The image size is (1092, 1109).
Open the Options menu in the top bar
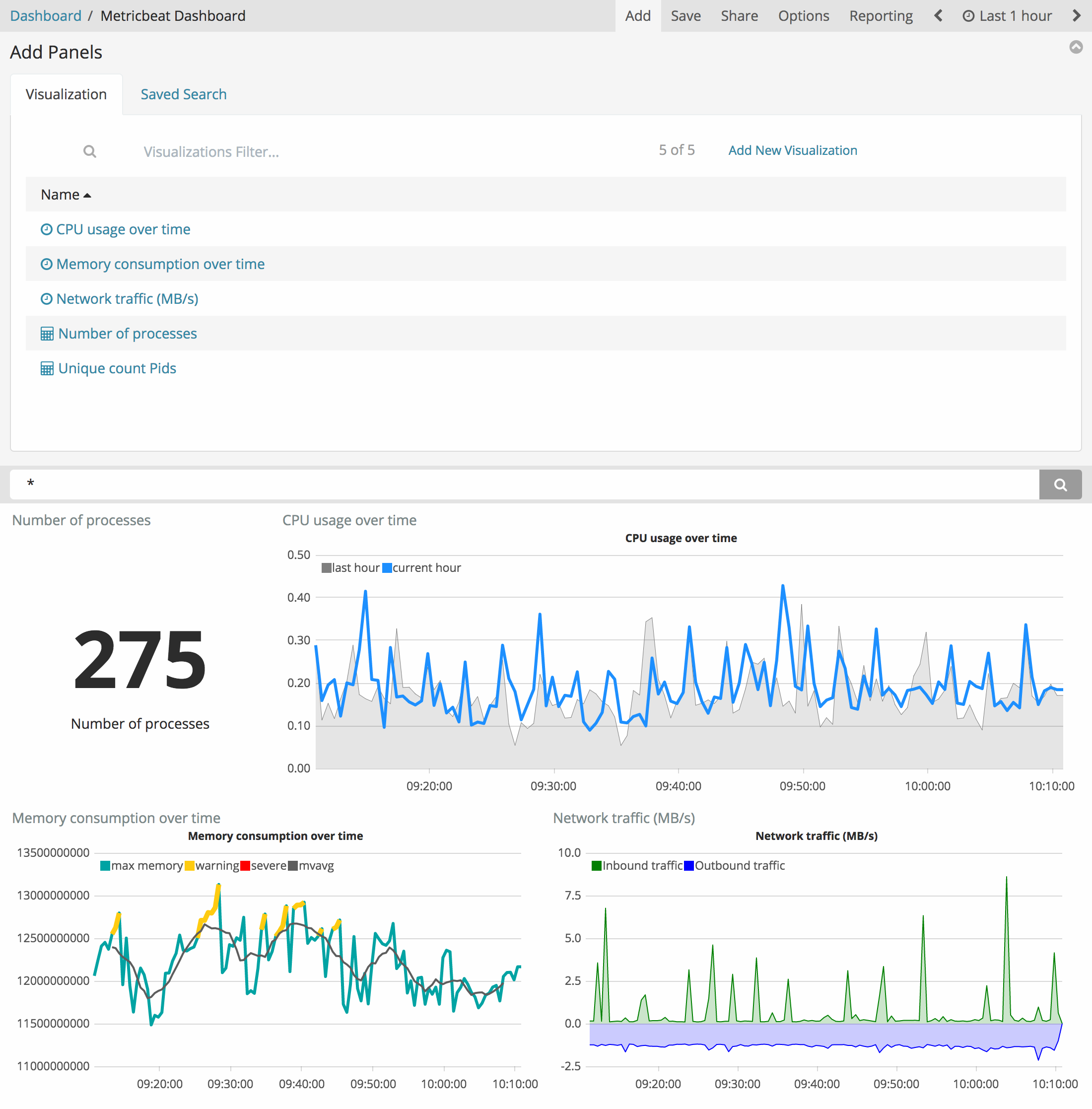click(803, 15)
